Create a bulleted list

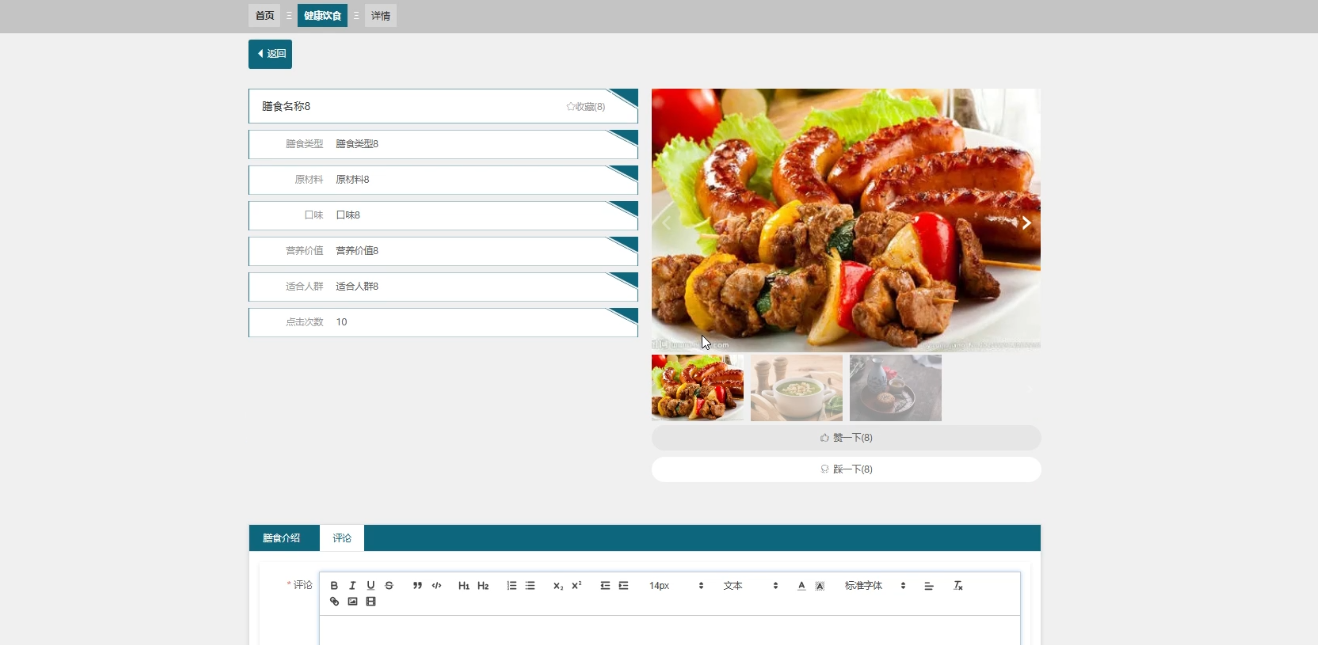pos(530,586)
